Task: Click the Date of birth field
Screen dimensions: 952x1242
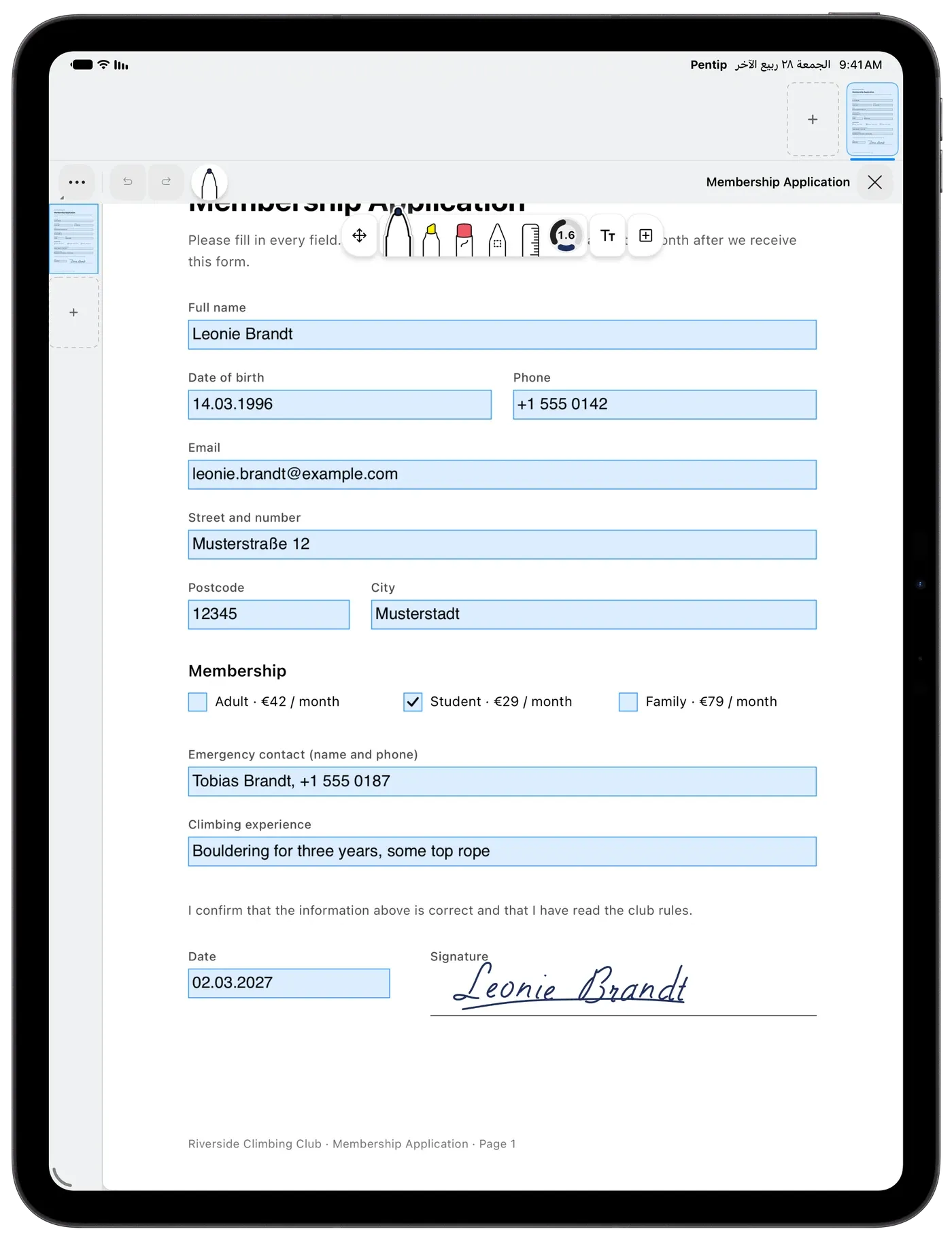Action: (x=340, y=405)
